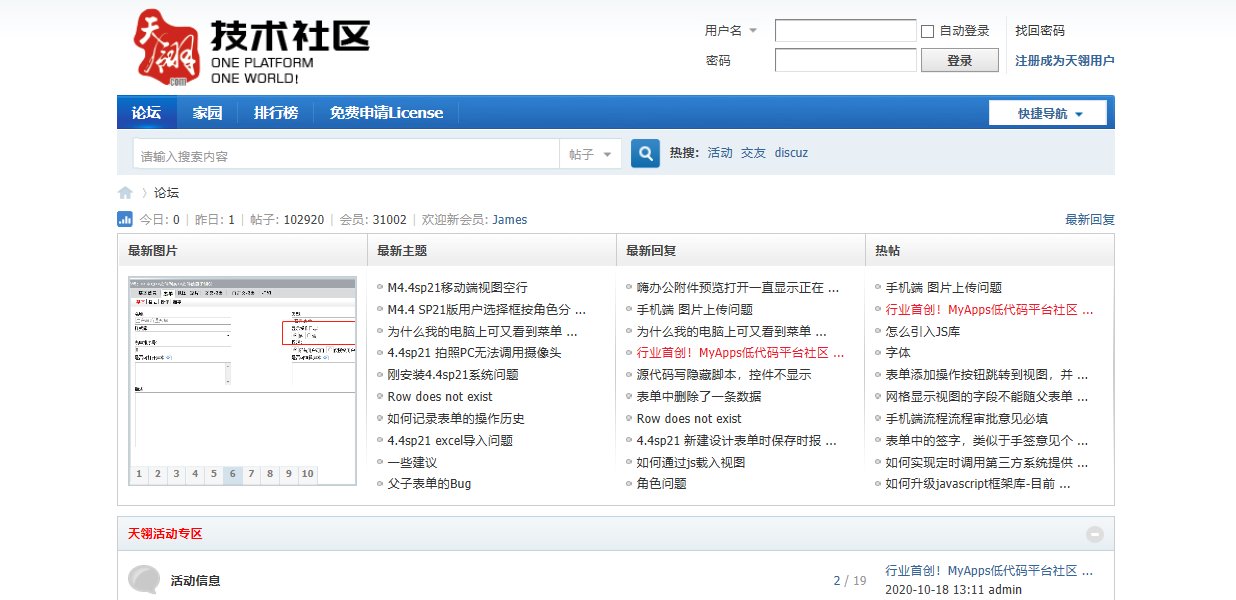This screenshot has height=600, width=1236.
Task: Click the search content input field
Action: [345, 155]
